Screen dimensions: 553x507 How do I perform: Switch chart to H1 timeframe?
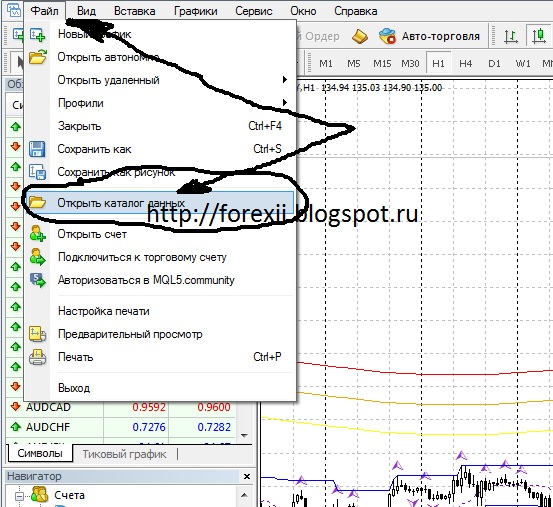point(438,63)
